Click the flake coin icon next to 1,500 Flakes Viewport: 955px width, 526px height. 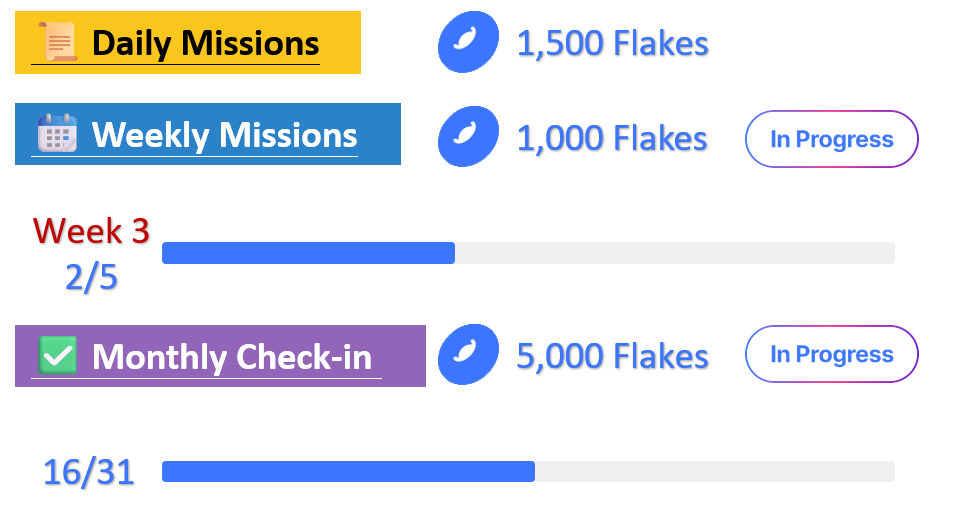(468, 42)
